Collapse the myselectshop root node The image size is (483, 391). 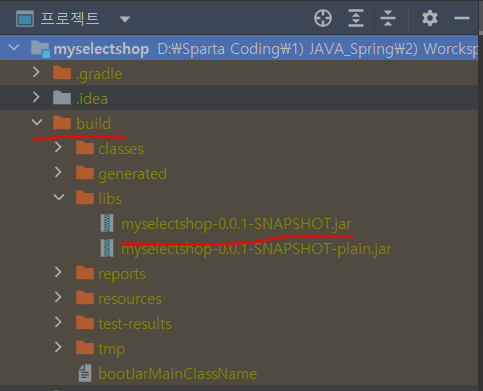point(14,47)
